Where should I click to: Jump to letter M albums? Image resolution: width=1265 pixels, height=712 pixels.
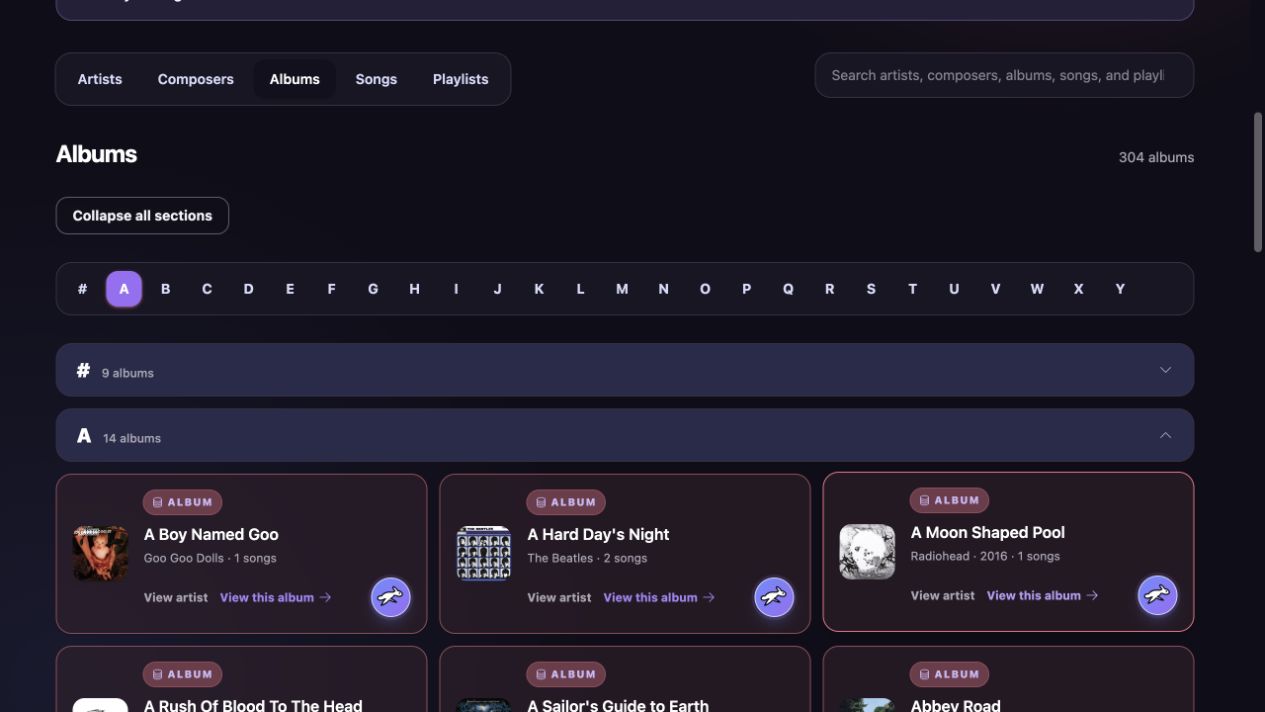point(622,289)
